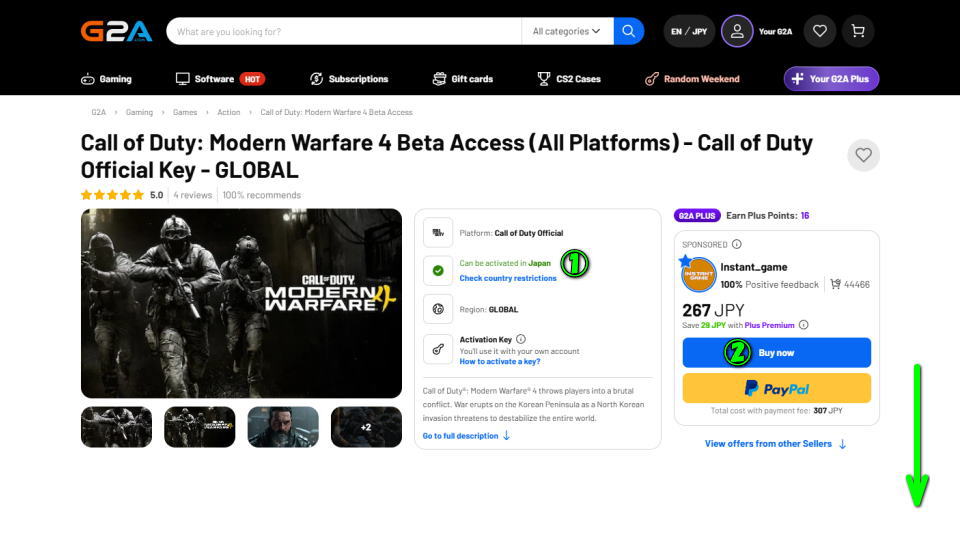Select the first product thumbnail
The image size is (960, 540).
click(x=116, y=427)
